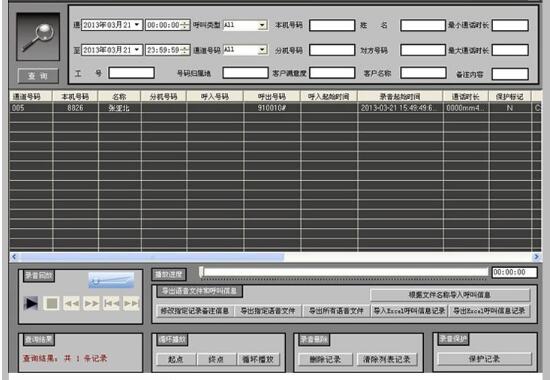Expand the 通道号码 channel number dropdown

[262, 50]
